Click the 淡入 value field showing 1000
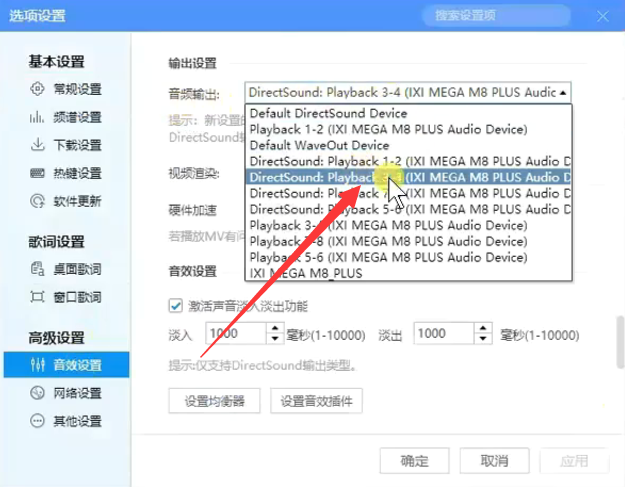 pyautogui.click(x=236, y=333)
